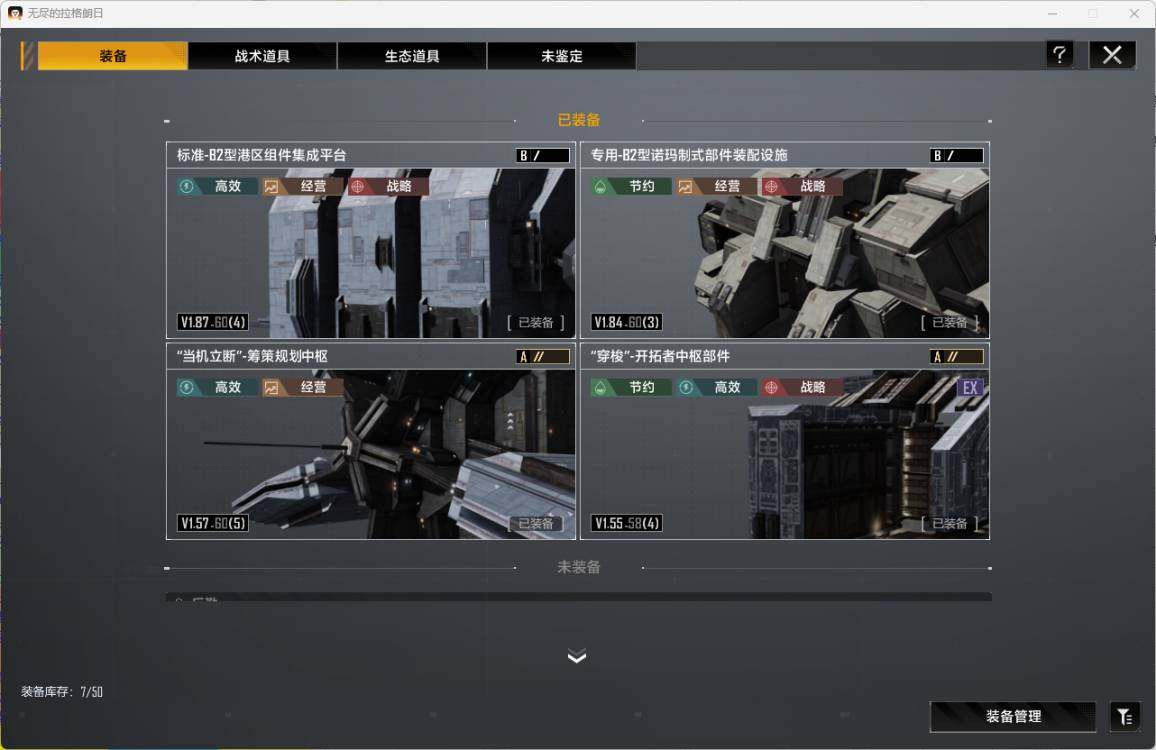1156x750 pixels.
Task: Click the 节约 tag icon on "穿梭"-开拓者中枢部件
Action: point(600,387)
